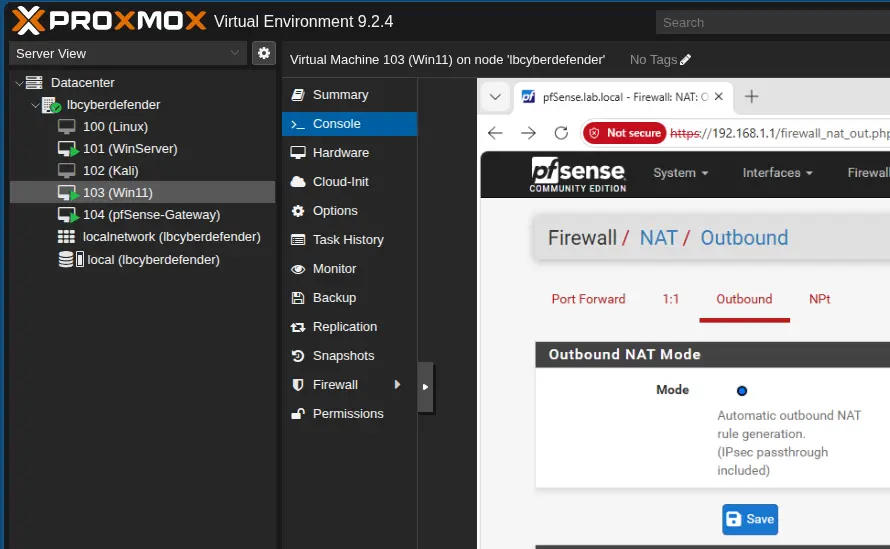890x549 pixels.
Task: Close the pfSense.lab.local browser tab
Action: [719, 97]
